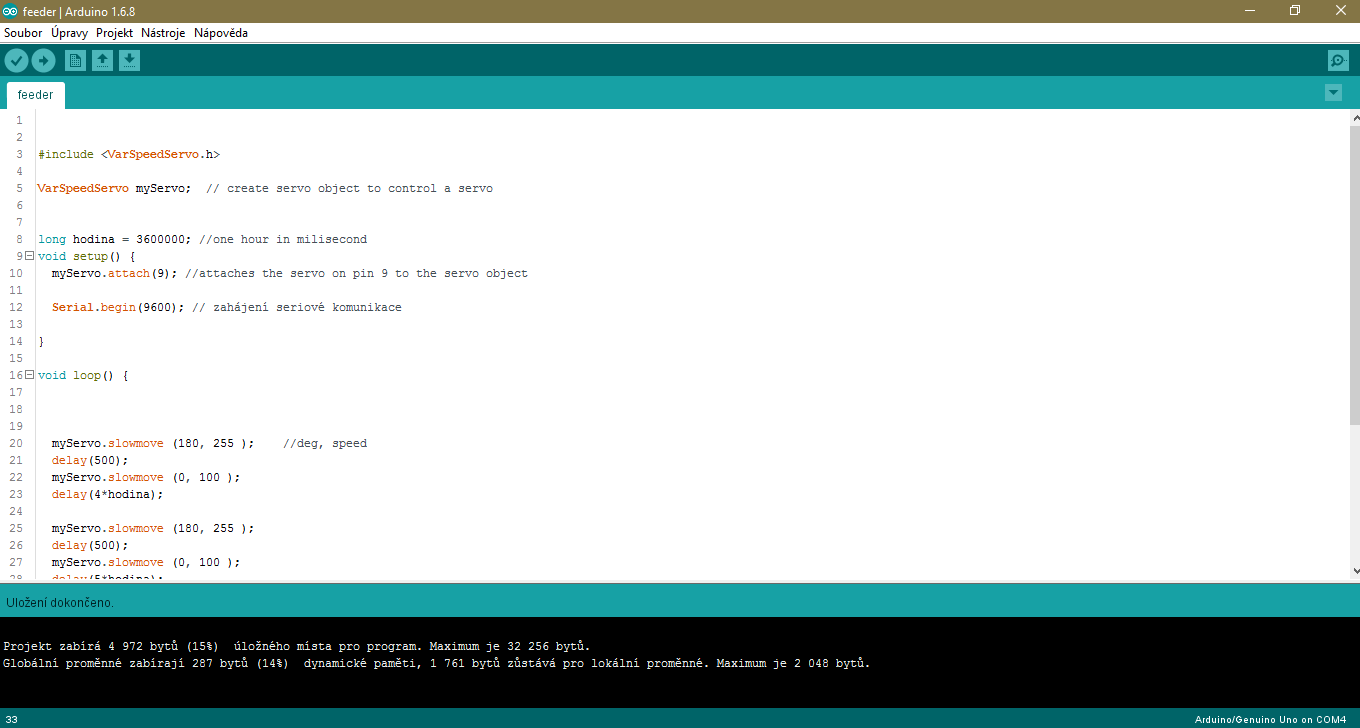This screenshot has height=728, width=1360.
Task: Click the Upload arrow icon
Action: click(x=43, y=61)
